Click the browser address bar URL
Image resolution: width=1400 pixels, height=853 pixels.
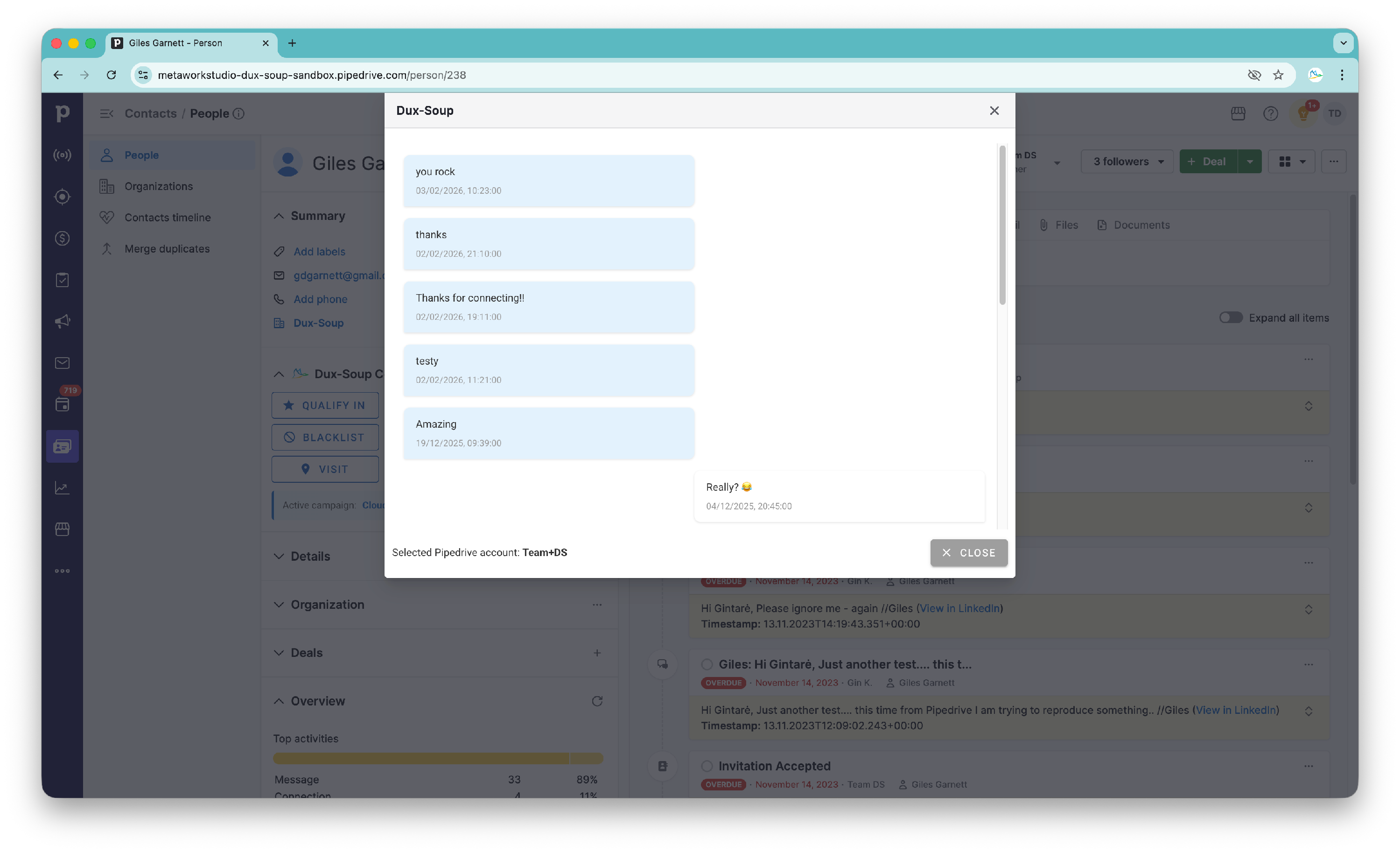point(311,75)
